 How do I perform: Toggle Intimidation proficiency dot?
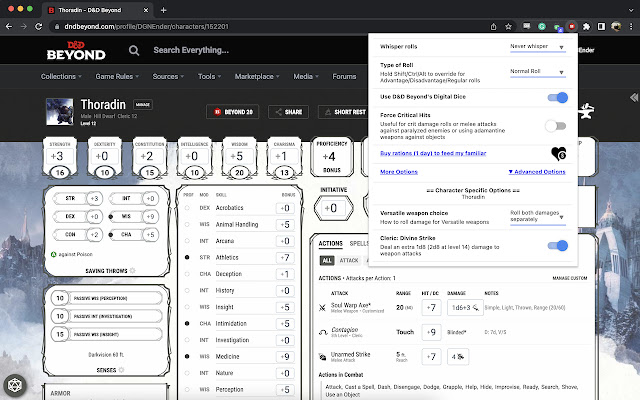[187, 323]
